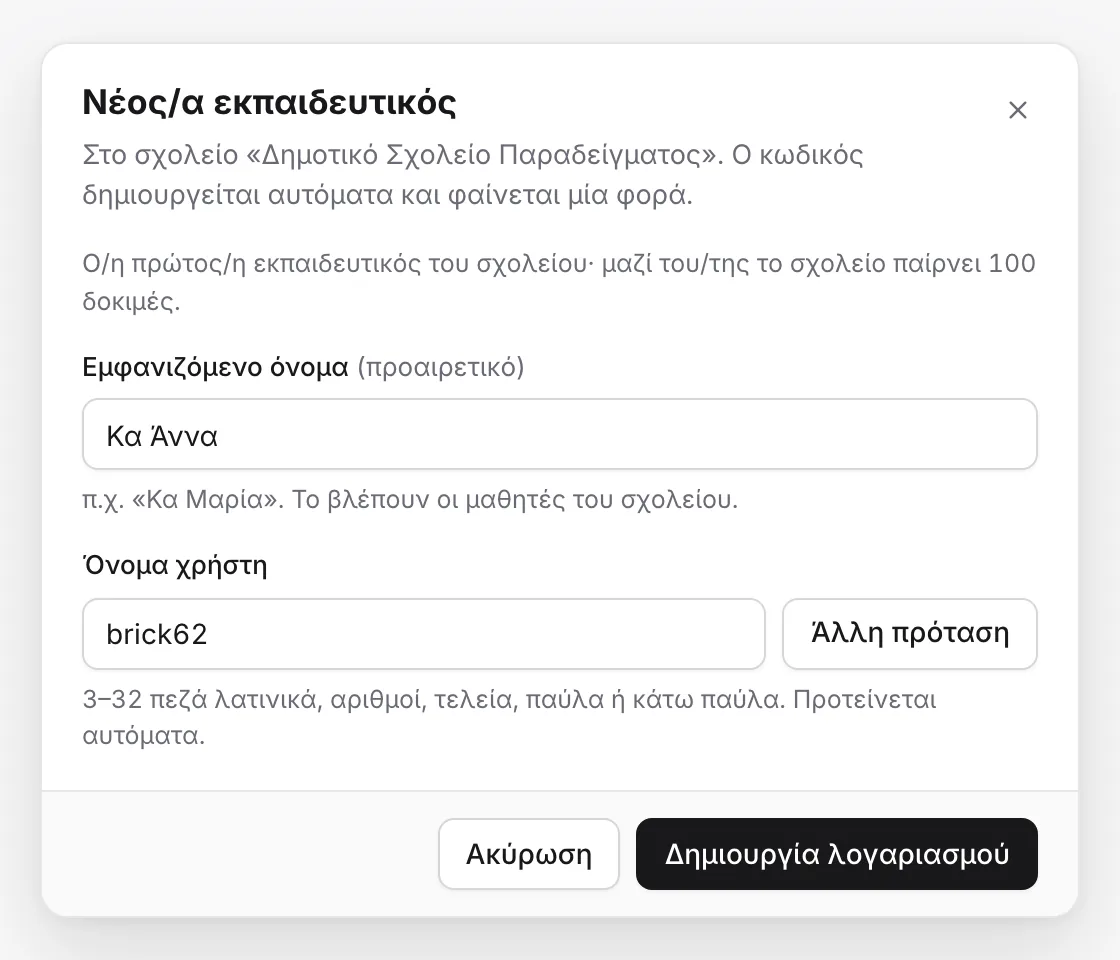The image size is (1120, 960).
Task: Cancel with the Ακύρωση button
Action: [x=529, y=854]
